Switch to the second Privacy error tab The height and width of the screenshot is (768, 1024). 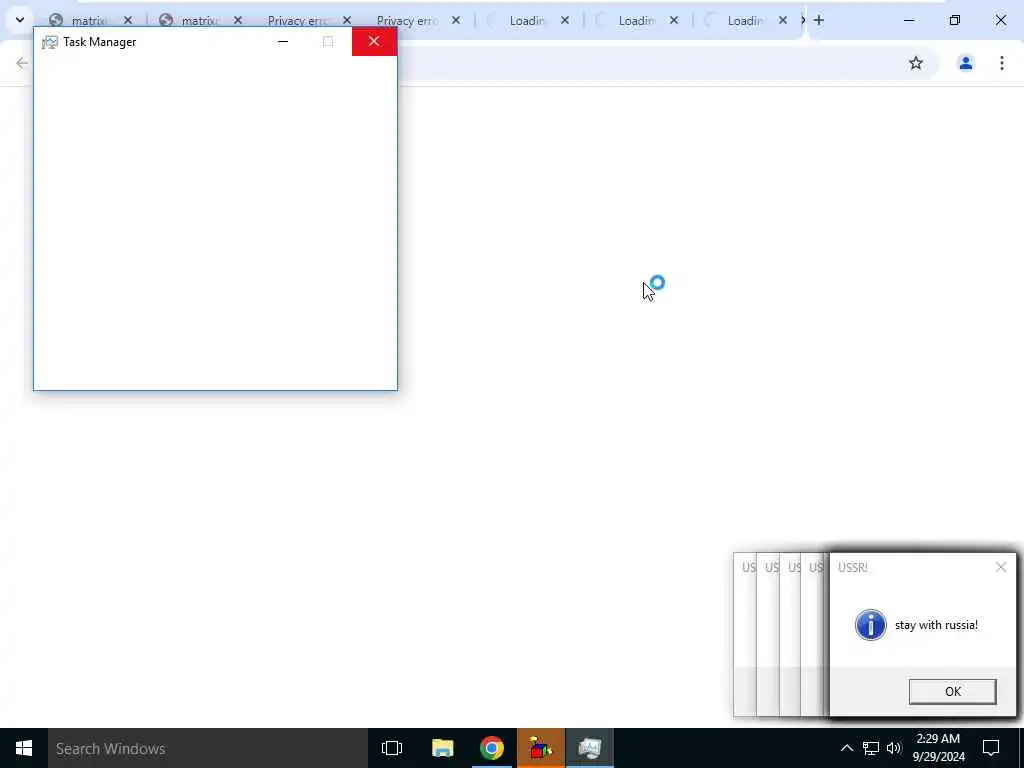pyautogui.click(x=406, y=20)
